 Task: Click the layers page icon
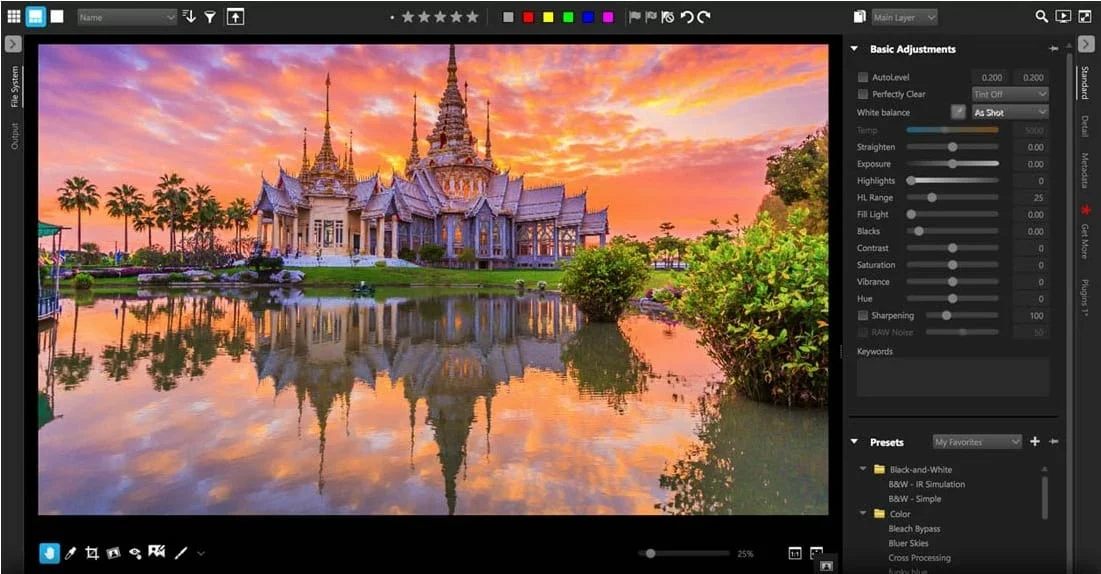[x=859, y=17]
